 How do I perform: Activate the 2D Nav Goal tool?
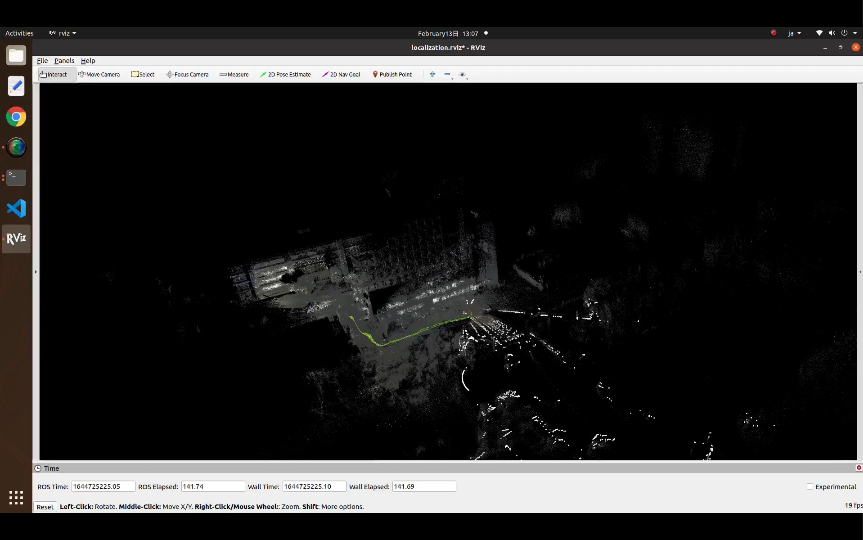(x=341, y=74)
